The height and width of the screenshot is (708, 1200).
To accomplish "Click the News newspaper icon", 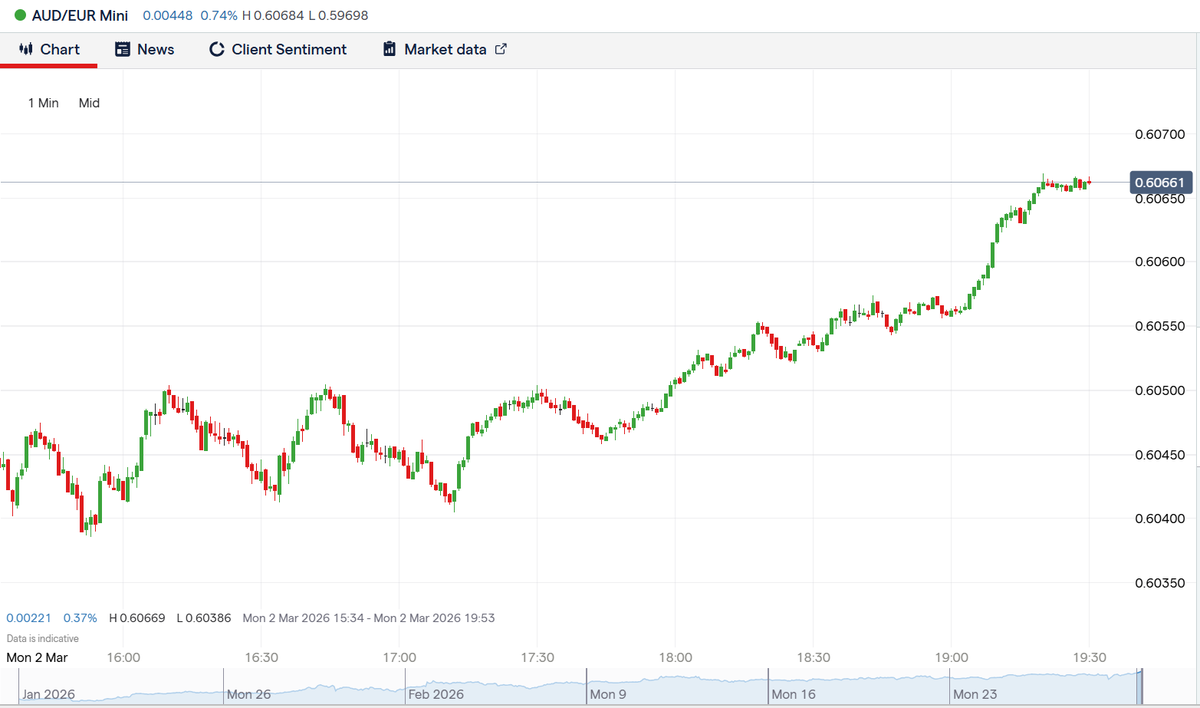I will point(123,49).
